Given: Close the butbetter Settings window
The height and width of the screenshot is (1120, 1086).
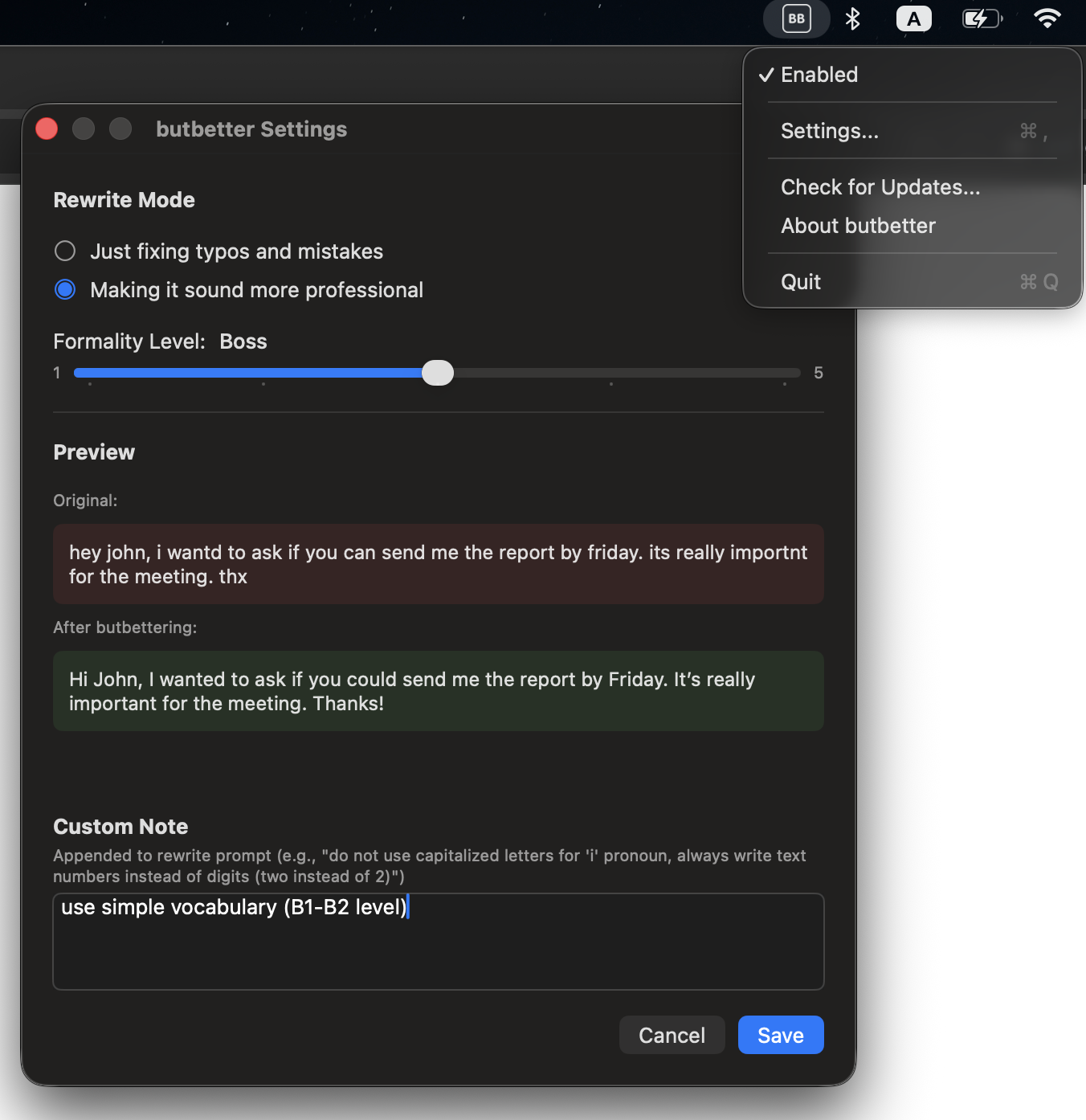Looking at the screenshot, I should pos(47,129).
